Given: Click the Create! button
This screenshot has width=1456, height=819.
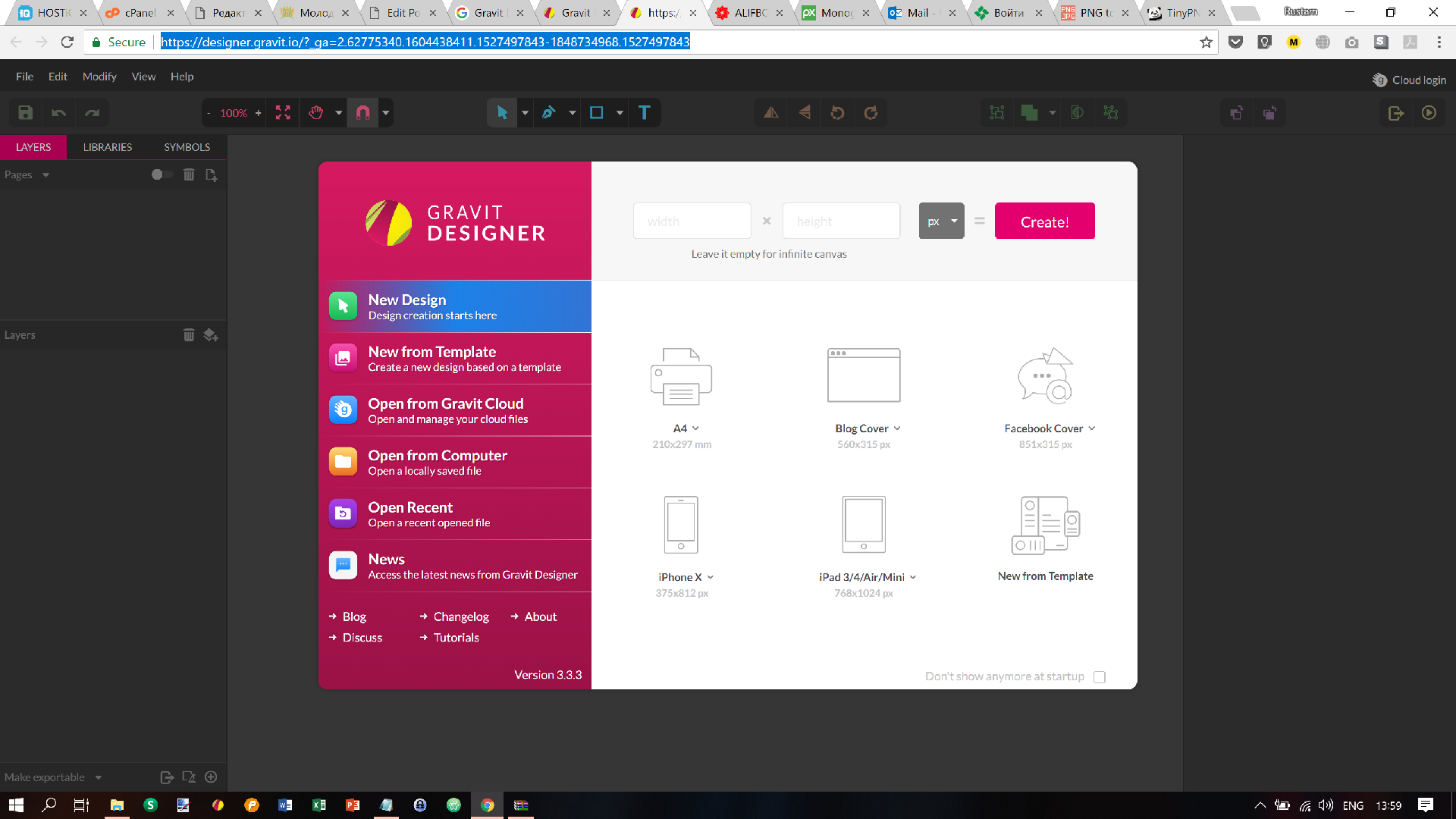Looking at the screenshot, I should point(1045,221).
